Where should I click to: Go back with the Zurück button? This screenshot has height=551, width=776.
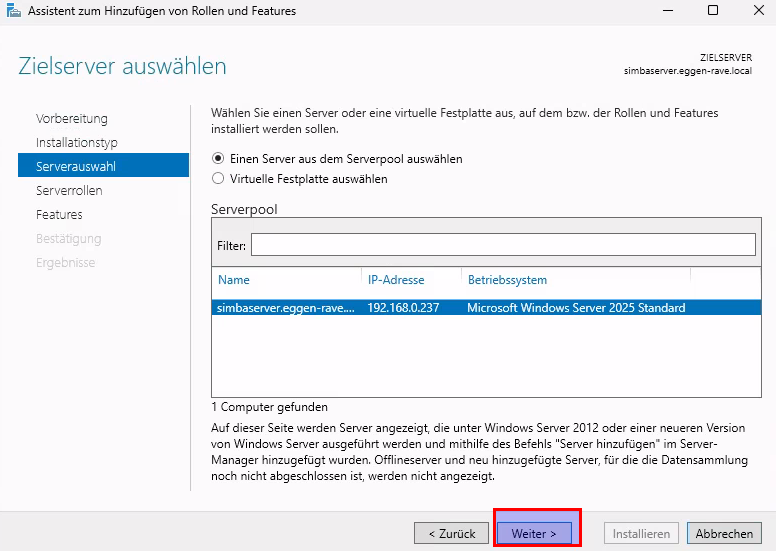coord(452,533)
